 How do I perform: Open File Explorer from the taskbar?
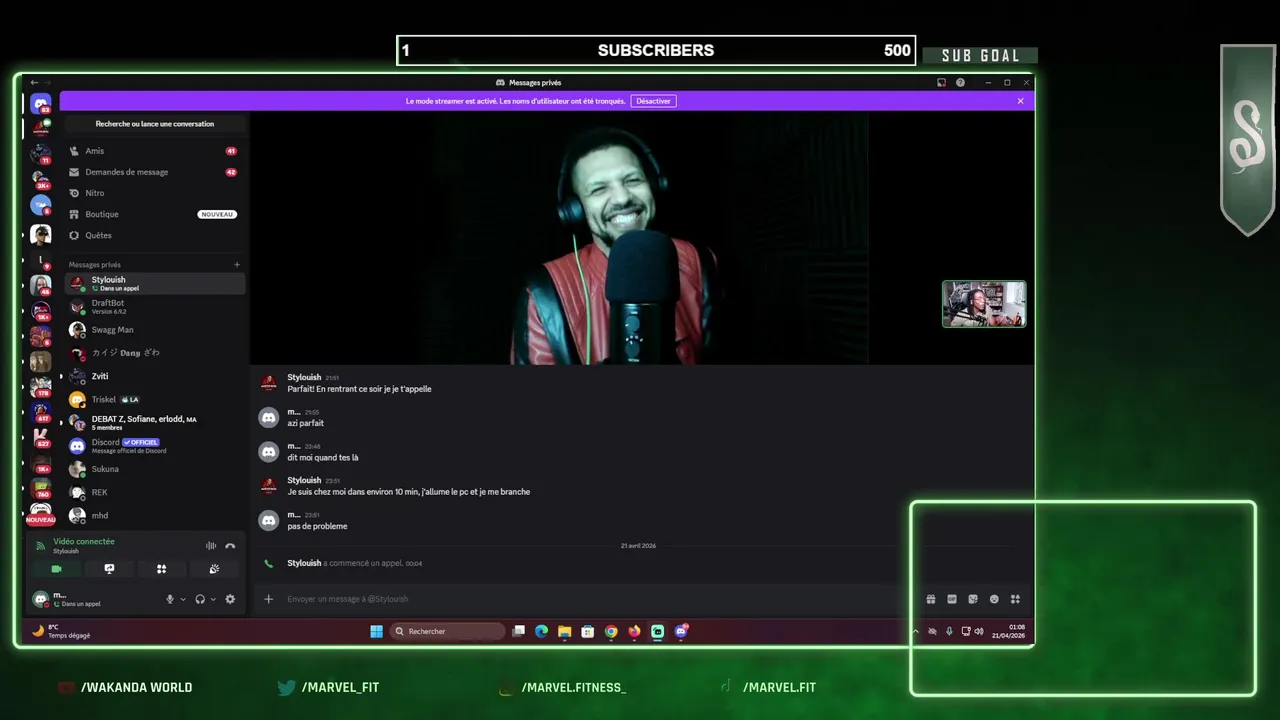coord(564,631)
